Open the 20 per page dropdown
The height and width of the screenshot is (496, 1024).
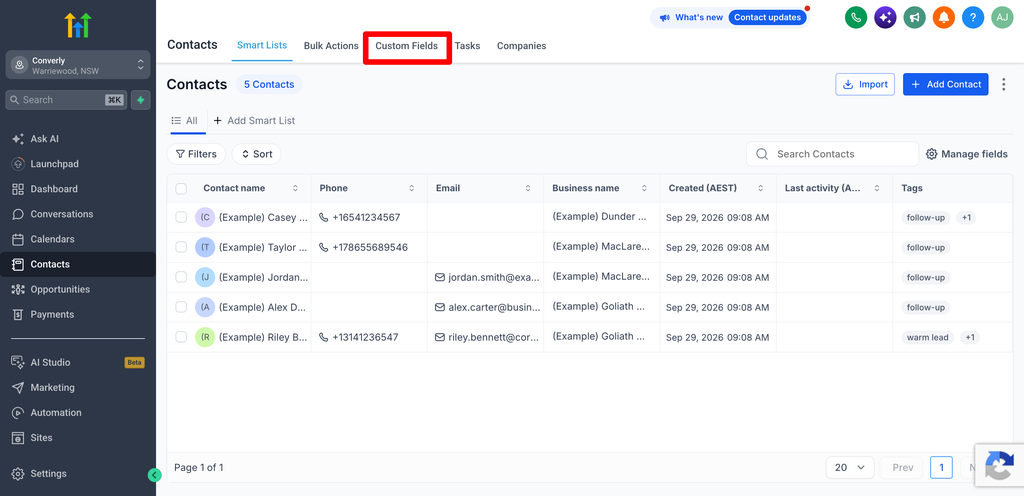(850, 467)
